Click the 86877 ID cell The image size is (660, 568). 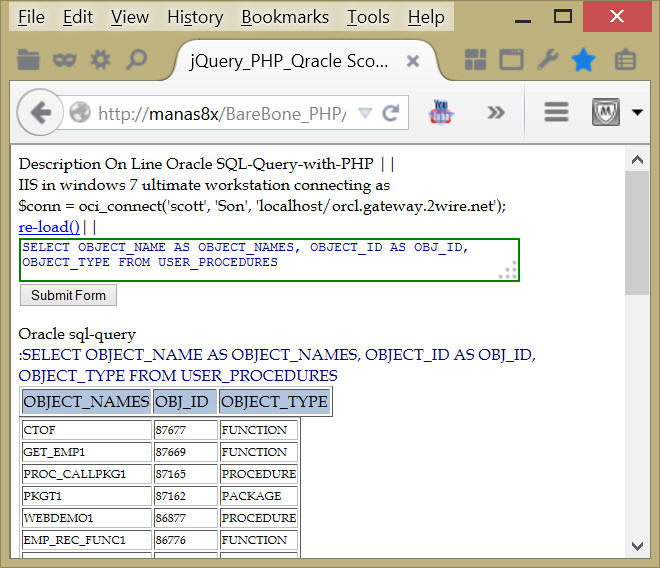(186, 517)
